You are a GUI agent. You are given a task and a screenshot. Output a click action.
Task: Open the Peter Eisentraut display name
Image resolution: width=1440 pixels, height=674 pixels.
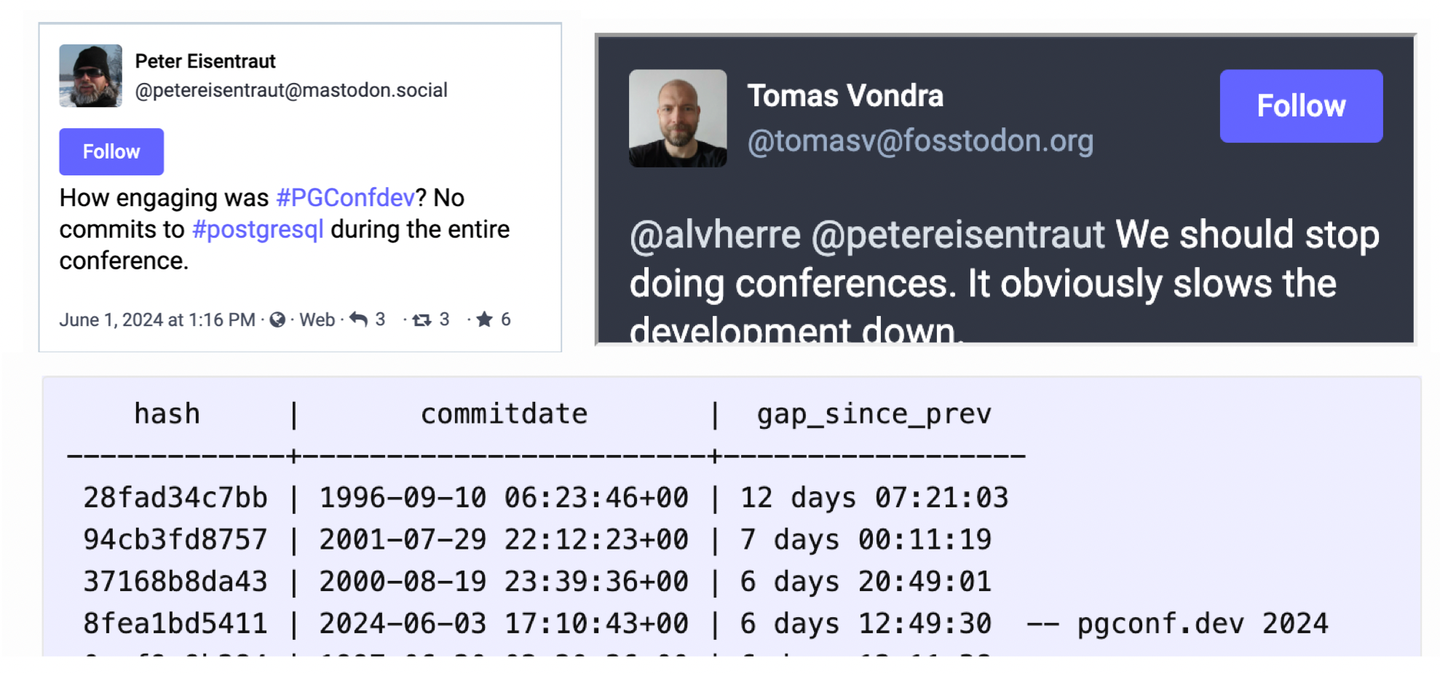pyautogui.click(x=205, y=62)
